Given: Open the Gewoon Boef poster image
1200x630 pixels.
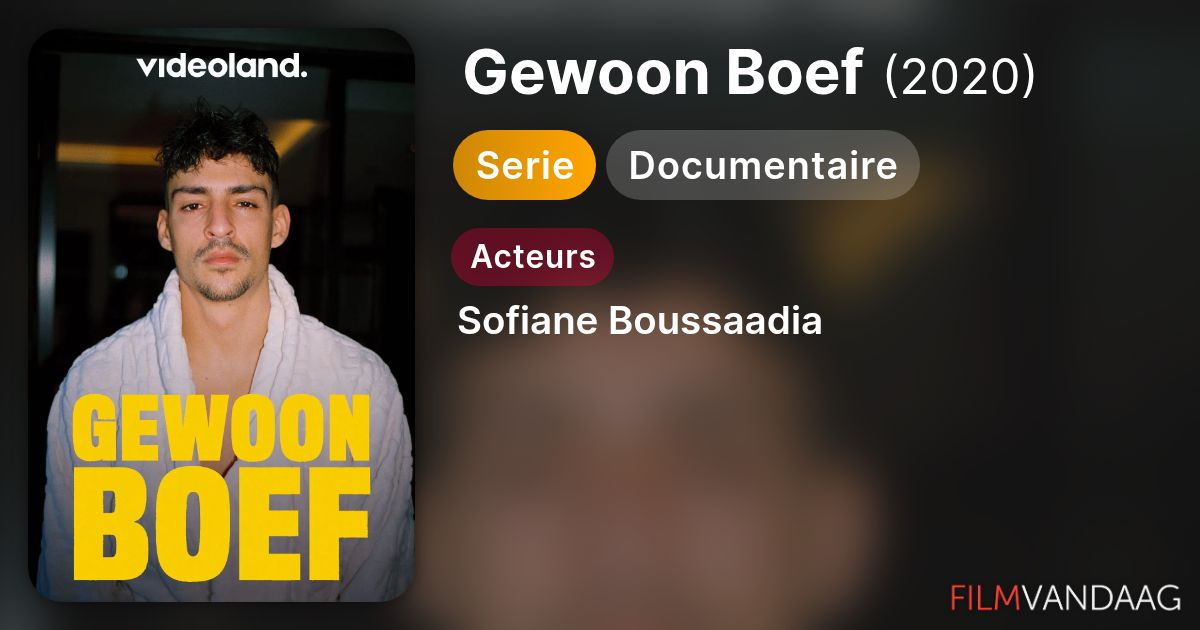Looking at the screenshot, I should coord(221,315).
